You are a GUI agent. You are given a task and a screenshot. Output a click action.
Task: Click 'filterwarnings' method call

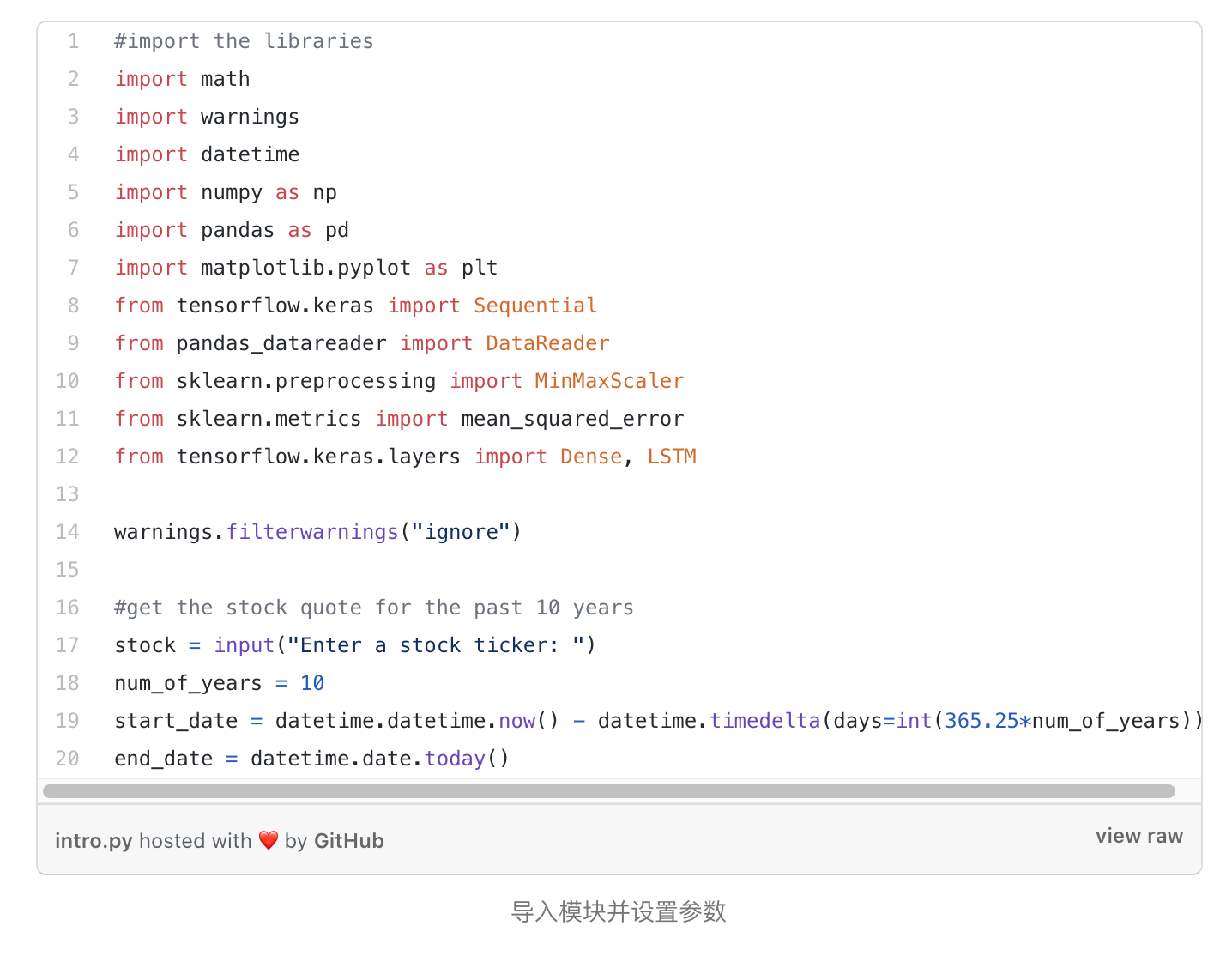312,532
